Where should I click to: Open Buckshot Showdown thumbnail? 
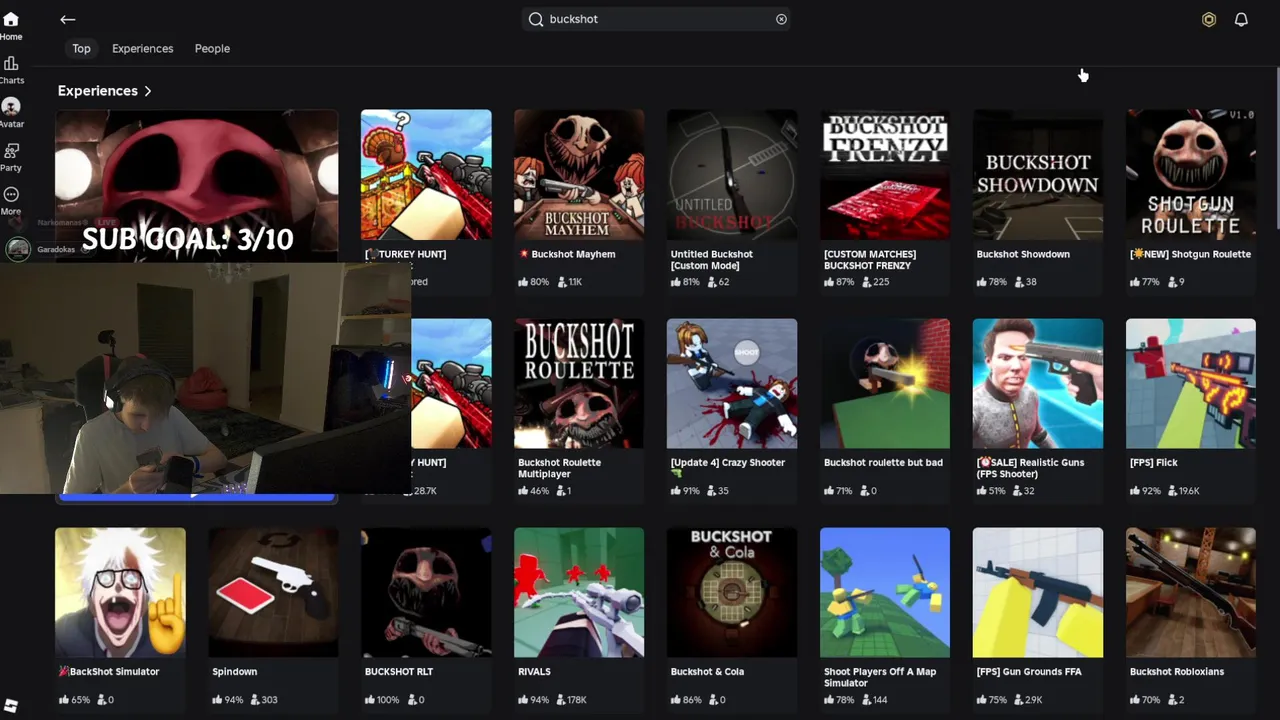coord(1038,175)
